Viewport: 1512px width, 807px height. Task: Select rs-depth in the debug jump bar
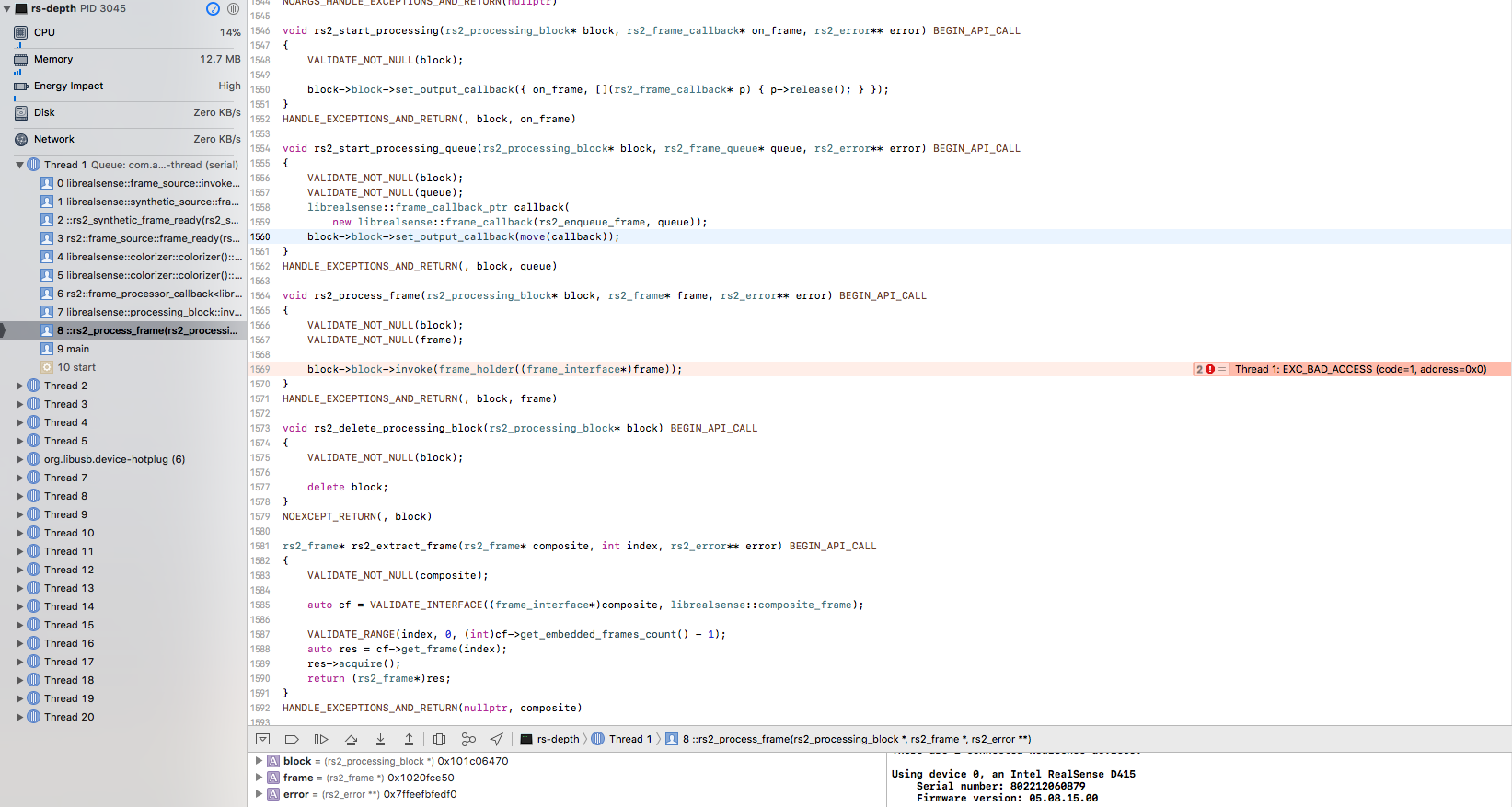click(550, 739)
